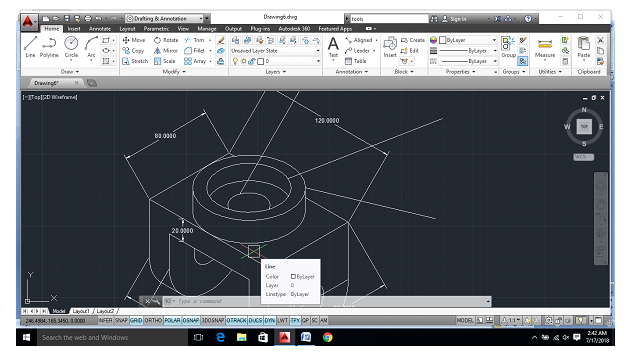Toggle SNAP mode in status bar
This screenshot has width=633, height=362.
[121, 320]
